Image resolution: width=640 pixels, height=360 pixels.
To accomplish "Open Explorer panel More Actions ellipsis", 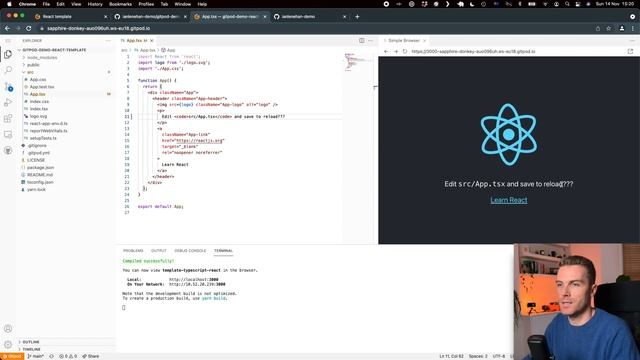I will click(108, 40).
